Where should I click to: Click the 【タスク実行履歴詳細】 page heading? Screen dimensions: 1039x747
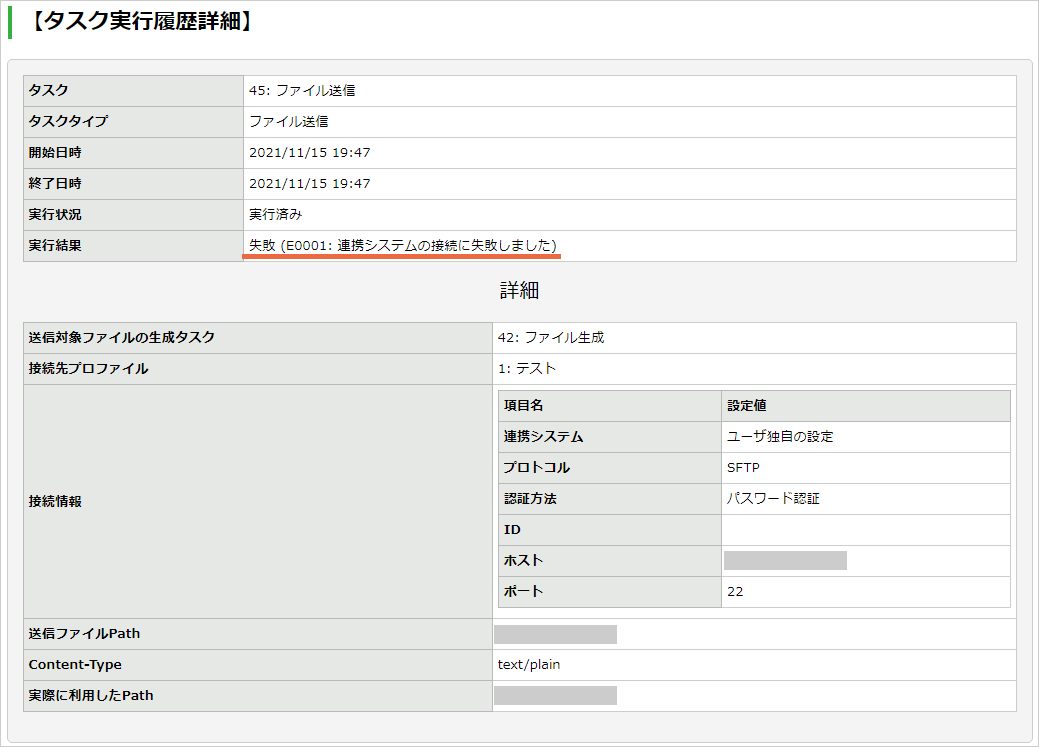(142, 21)
